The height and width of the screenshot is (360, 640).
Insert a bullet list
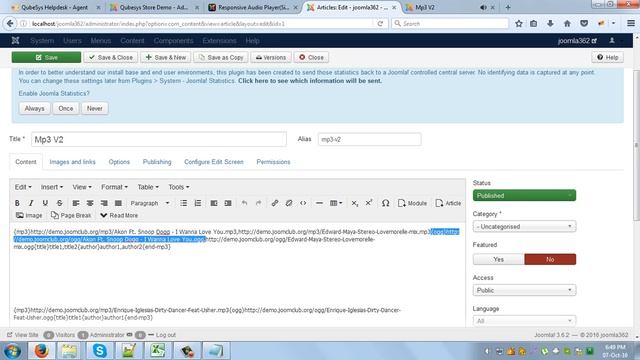[184, 203]
